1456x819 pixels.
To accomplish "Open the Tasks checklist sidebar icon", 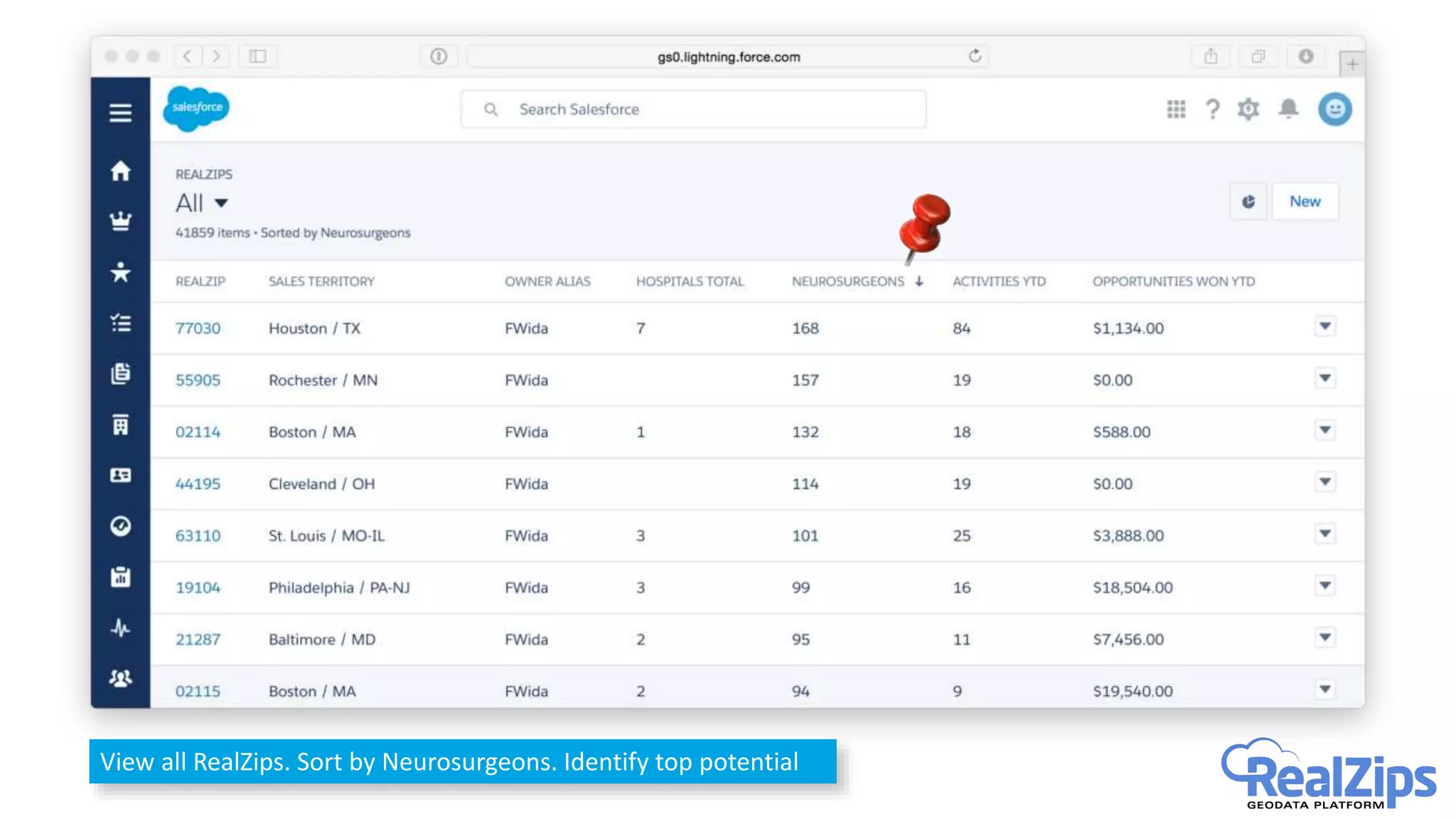I will (x=120, y=323).
